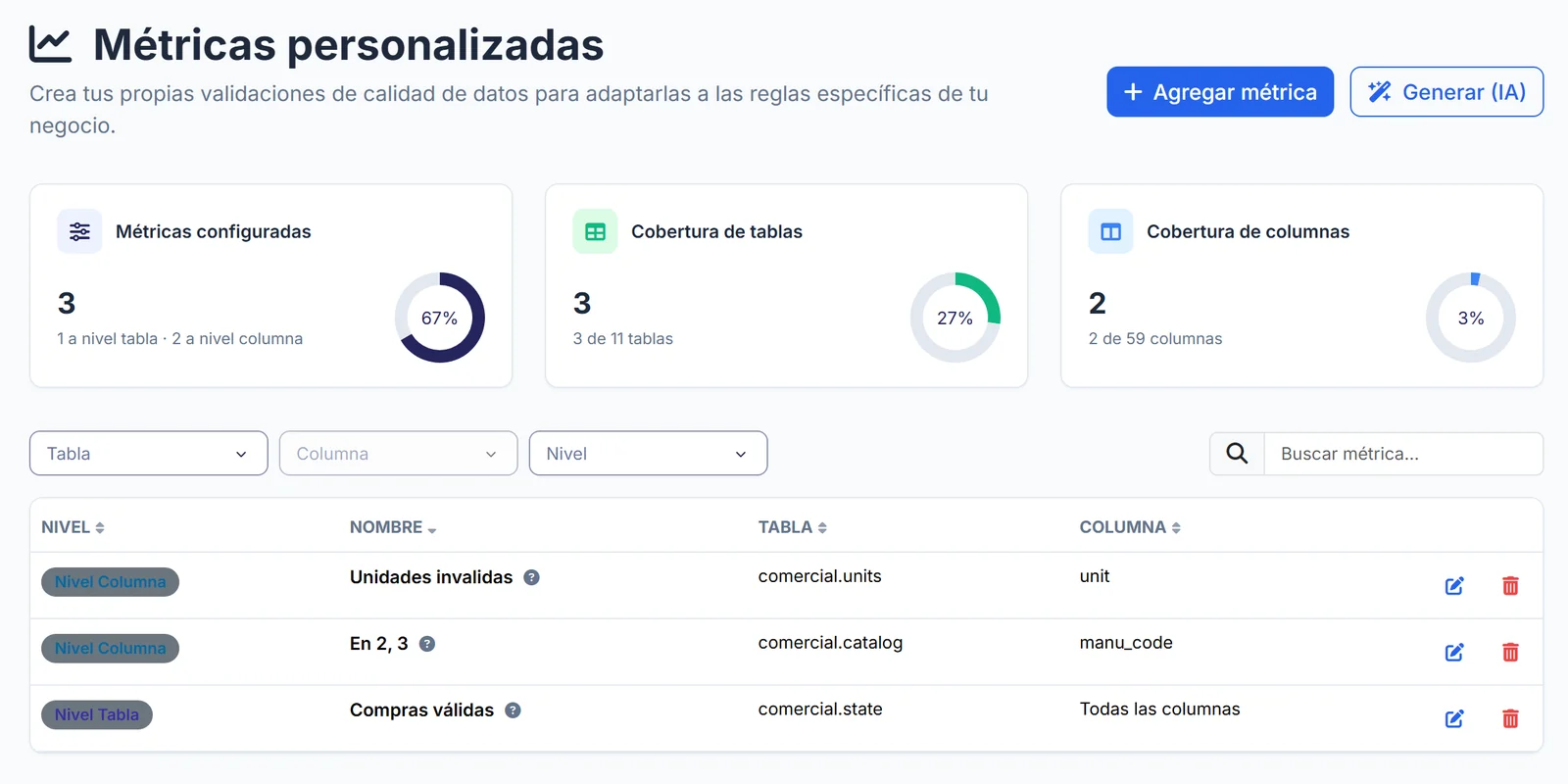This screenshot has width=1568, height=784.
Task: Delete the Unidades invalidas metric
Action: pyautogui.click(x=1510, y=586)
